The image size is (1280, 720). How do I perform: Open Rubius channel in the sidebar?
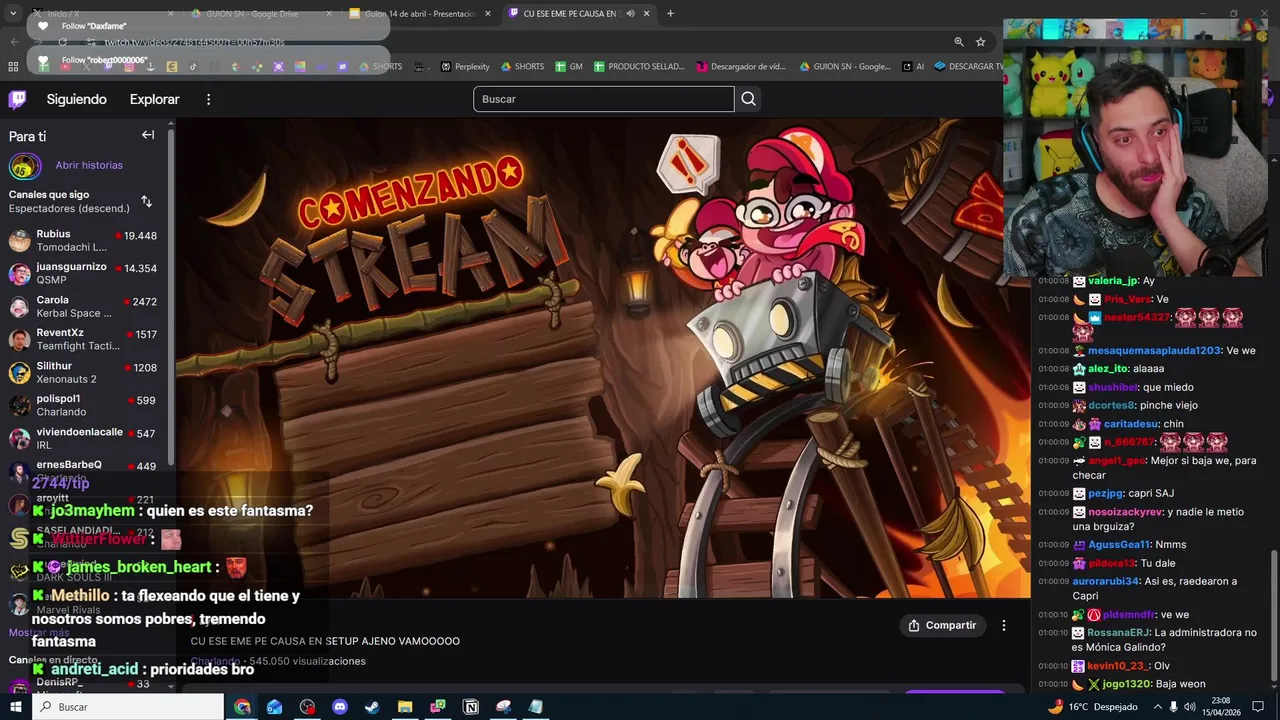(84, 240)
